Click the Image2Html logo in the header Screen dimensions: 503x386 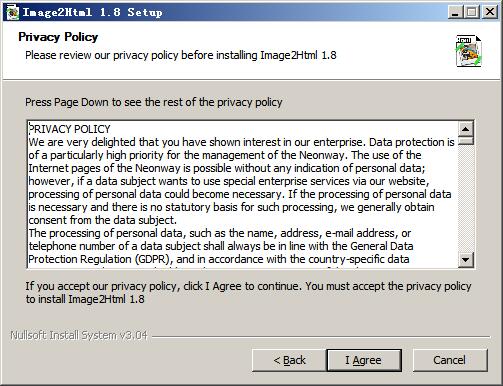(469, 51)
